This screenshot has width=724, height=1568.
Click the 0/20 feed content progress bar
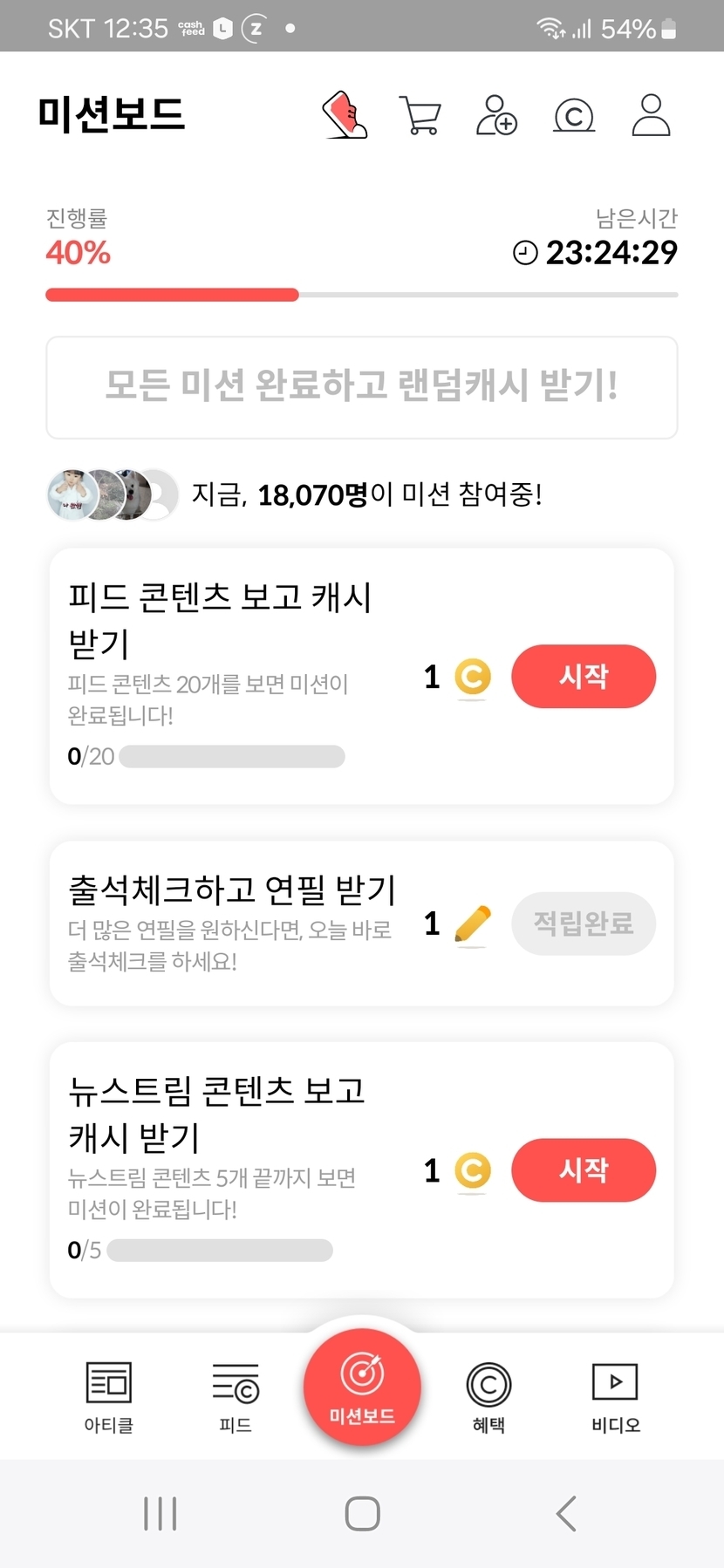point(231,756)
